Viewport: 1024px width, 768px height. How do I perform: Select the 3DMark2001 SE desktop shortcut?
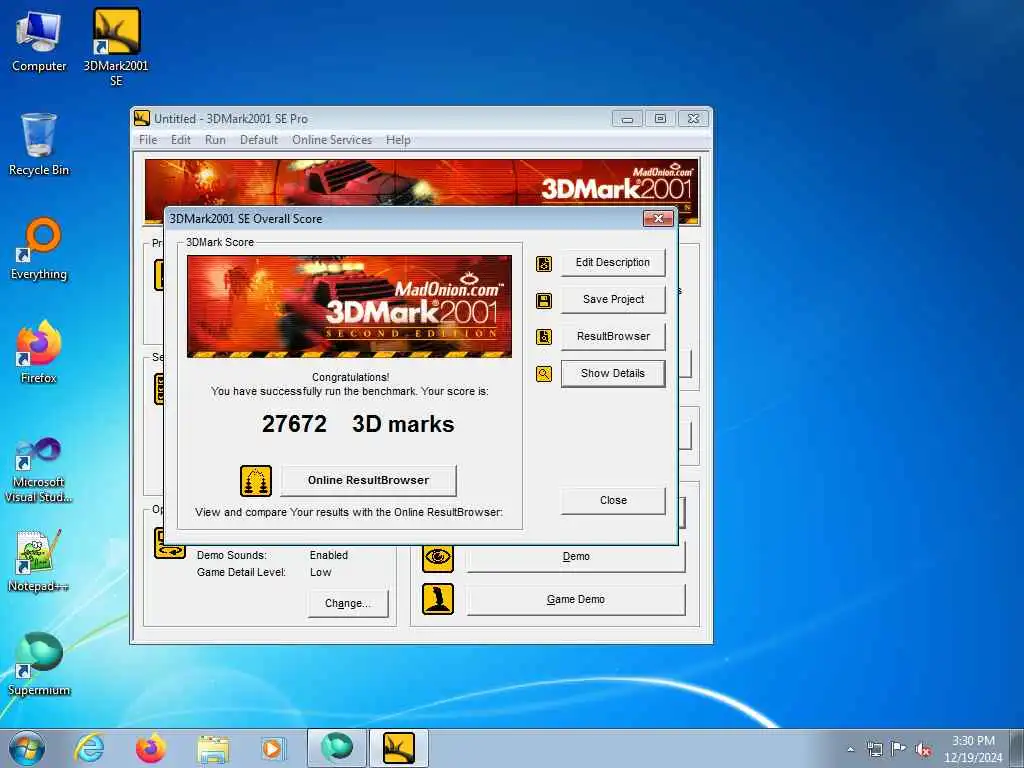(x=116, y=47)
